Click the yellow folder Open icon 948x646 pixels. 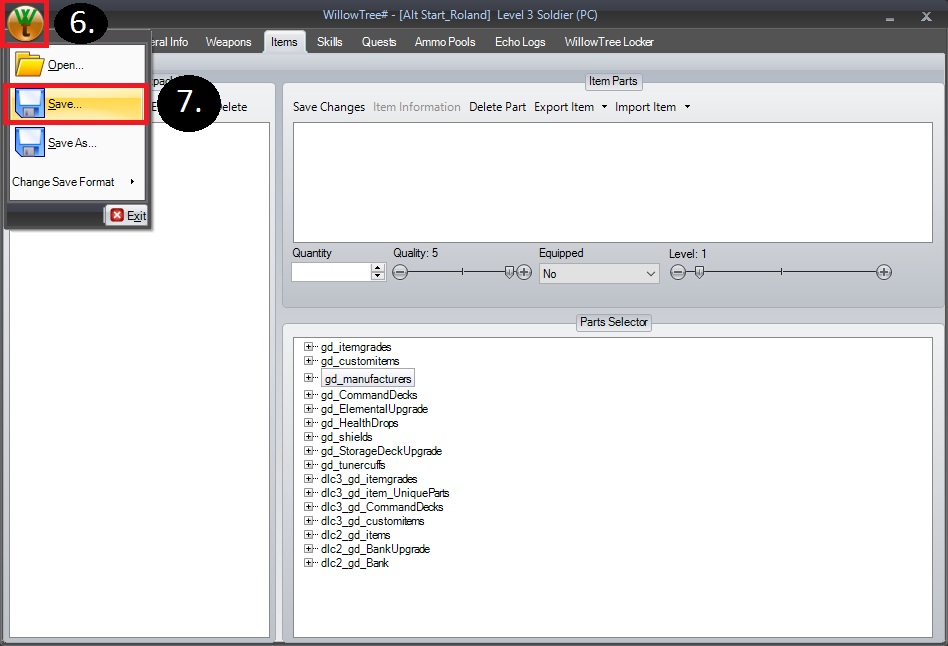tap(30, 65)
